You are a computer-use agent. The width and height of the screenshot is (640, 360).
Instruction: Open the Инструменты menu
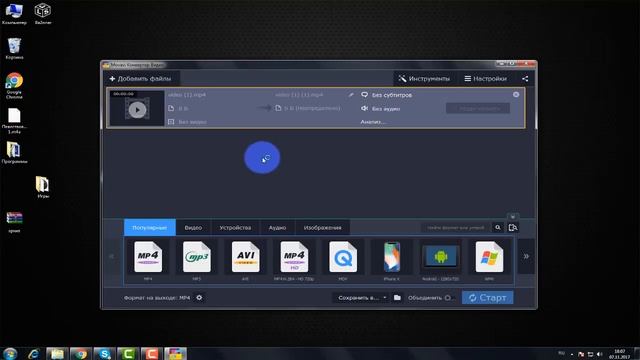(x=424, y=78)
